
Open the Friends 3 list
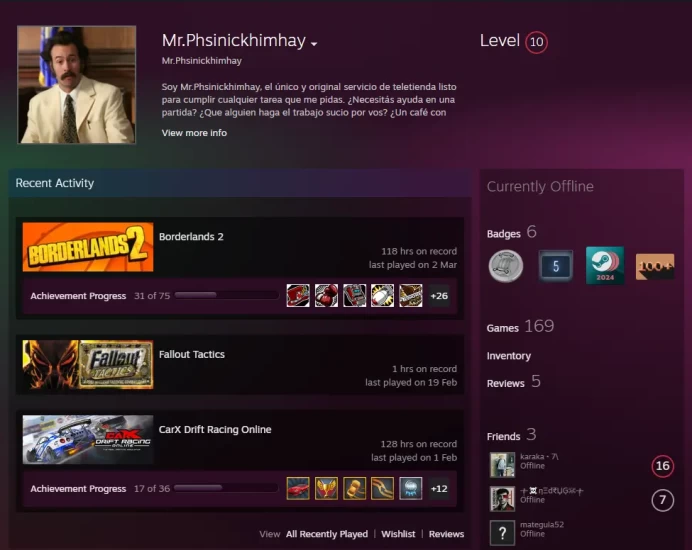pyautogui.click(x=511, y=435)
